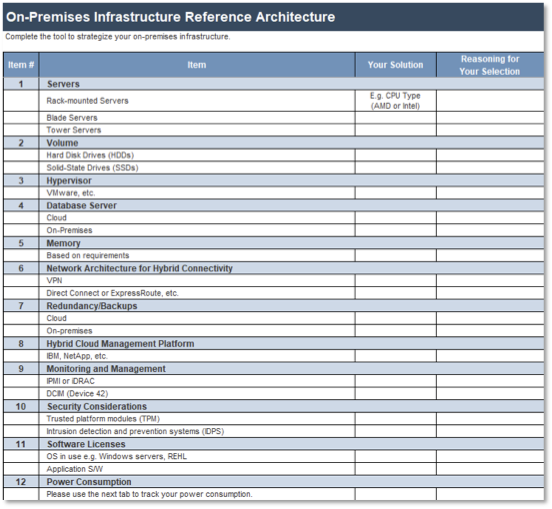
Task: Select 'Please use the next tab' note cell
Action: pos(197,494)
